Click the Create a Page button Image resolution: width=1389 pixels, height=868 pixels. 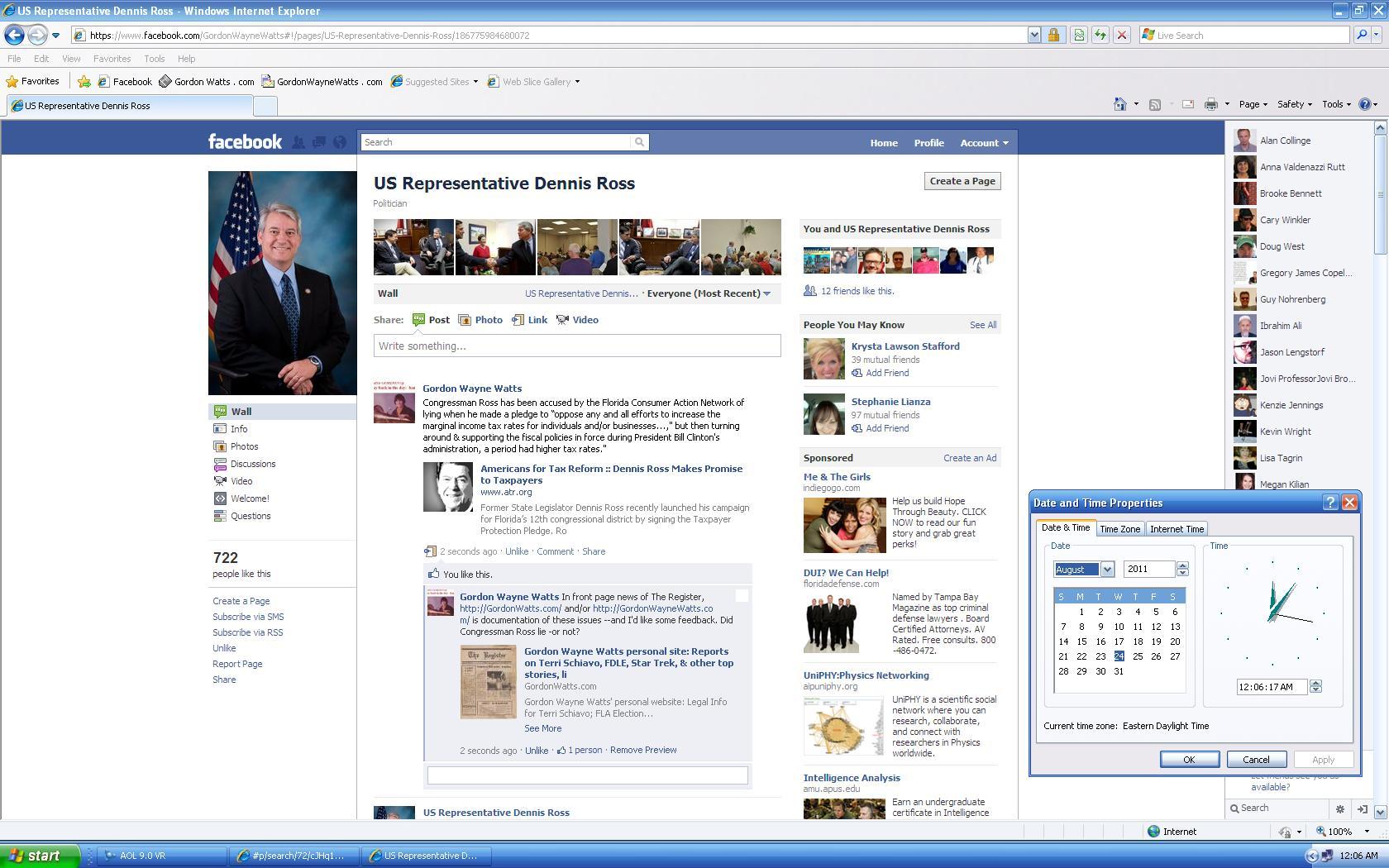pos(962,181)
